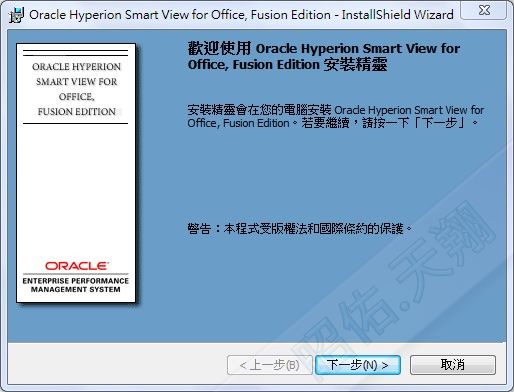Click the red ORACLE logo

76,266
